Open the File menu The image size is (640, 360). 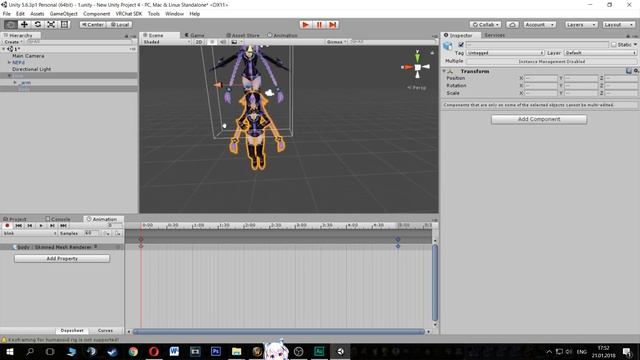(7, 14)
